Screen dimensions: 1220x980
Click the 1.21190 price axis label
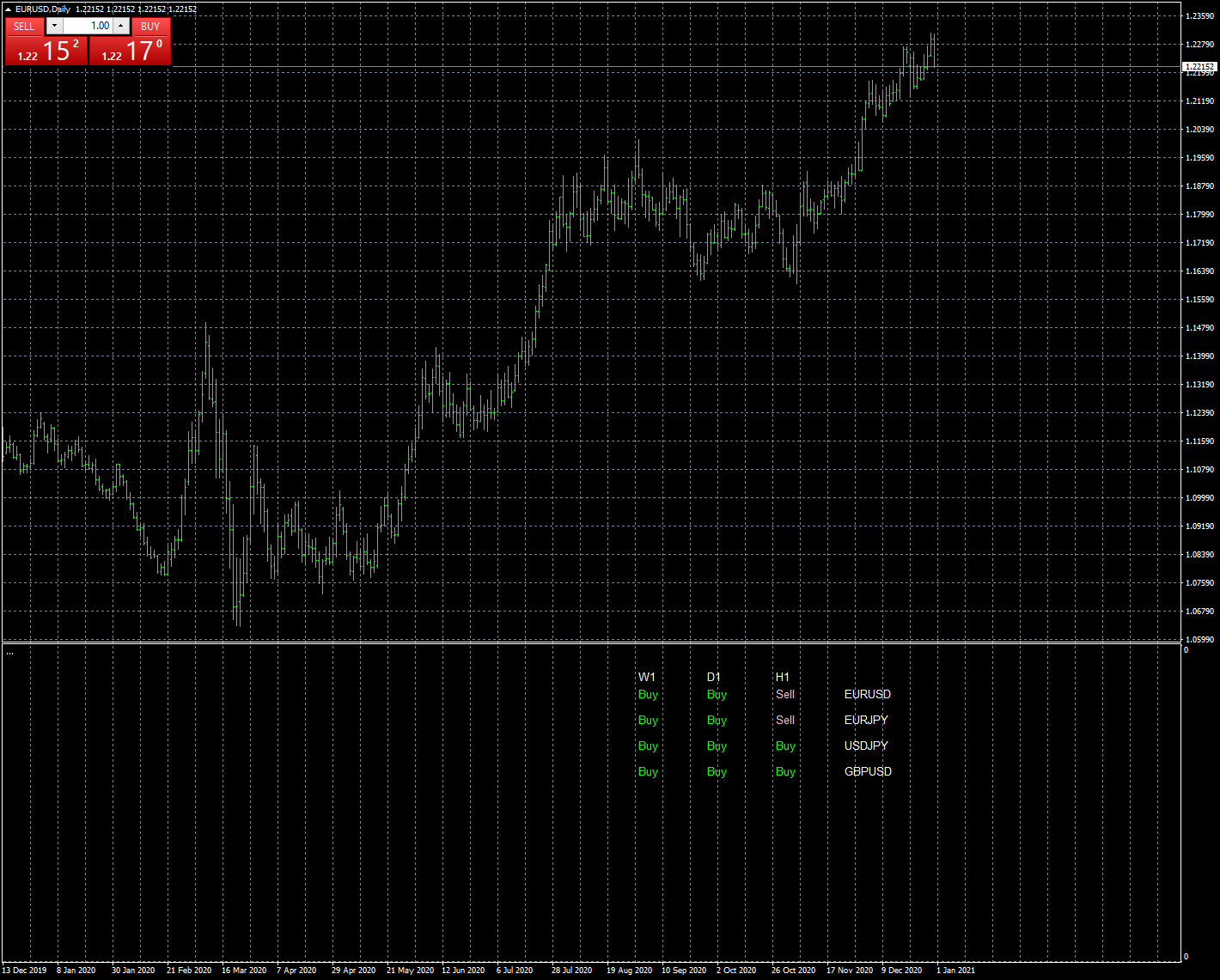click(x=1199, y=101)
